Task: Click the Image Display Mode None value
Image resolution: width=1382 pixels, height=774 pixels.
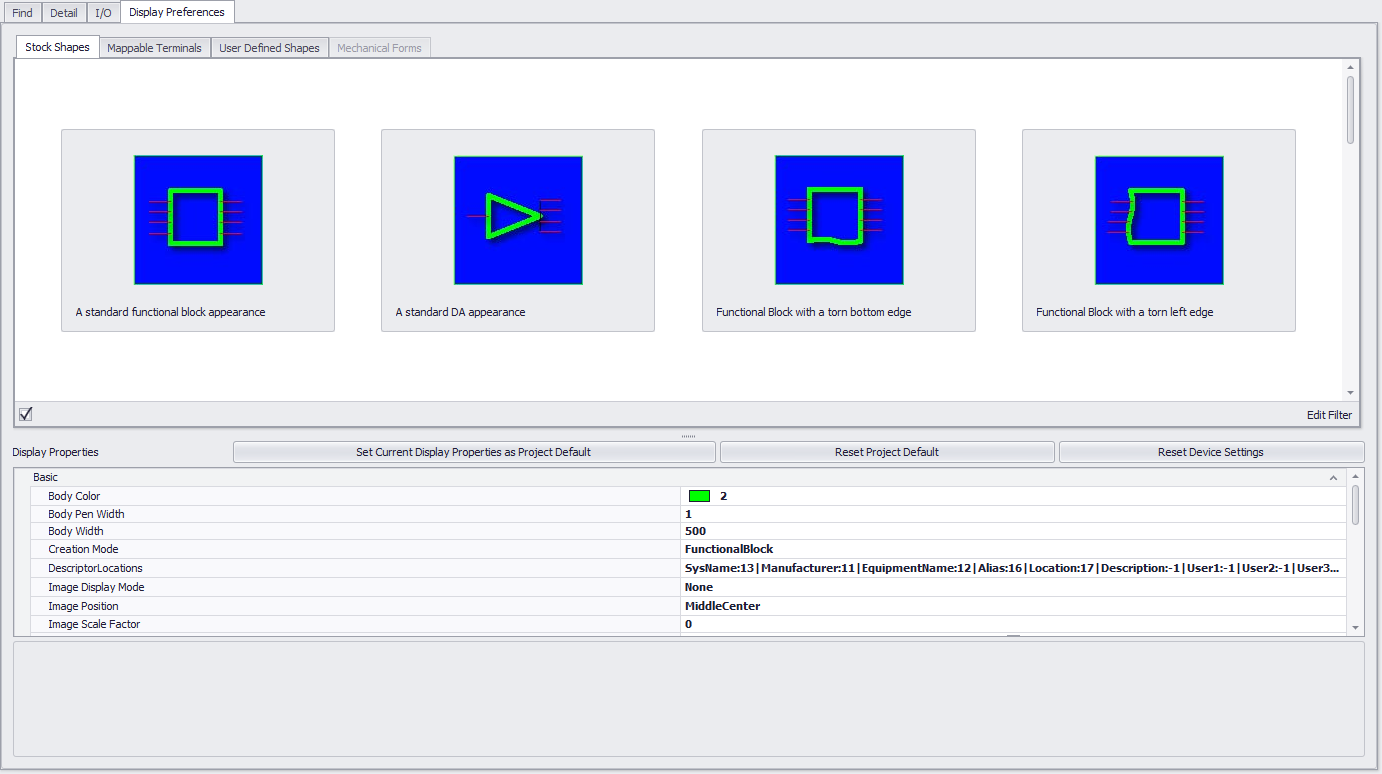Action: [x=699, y=587]
